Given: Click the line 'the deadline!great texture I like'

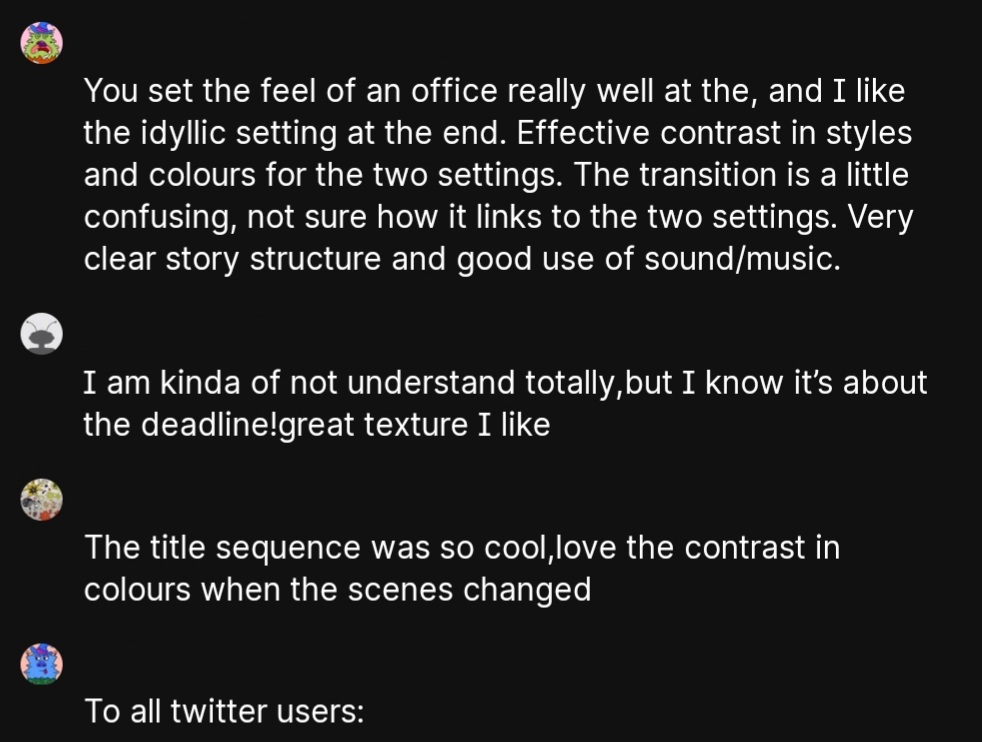Looking at the screenshot, I should point(317,425).
